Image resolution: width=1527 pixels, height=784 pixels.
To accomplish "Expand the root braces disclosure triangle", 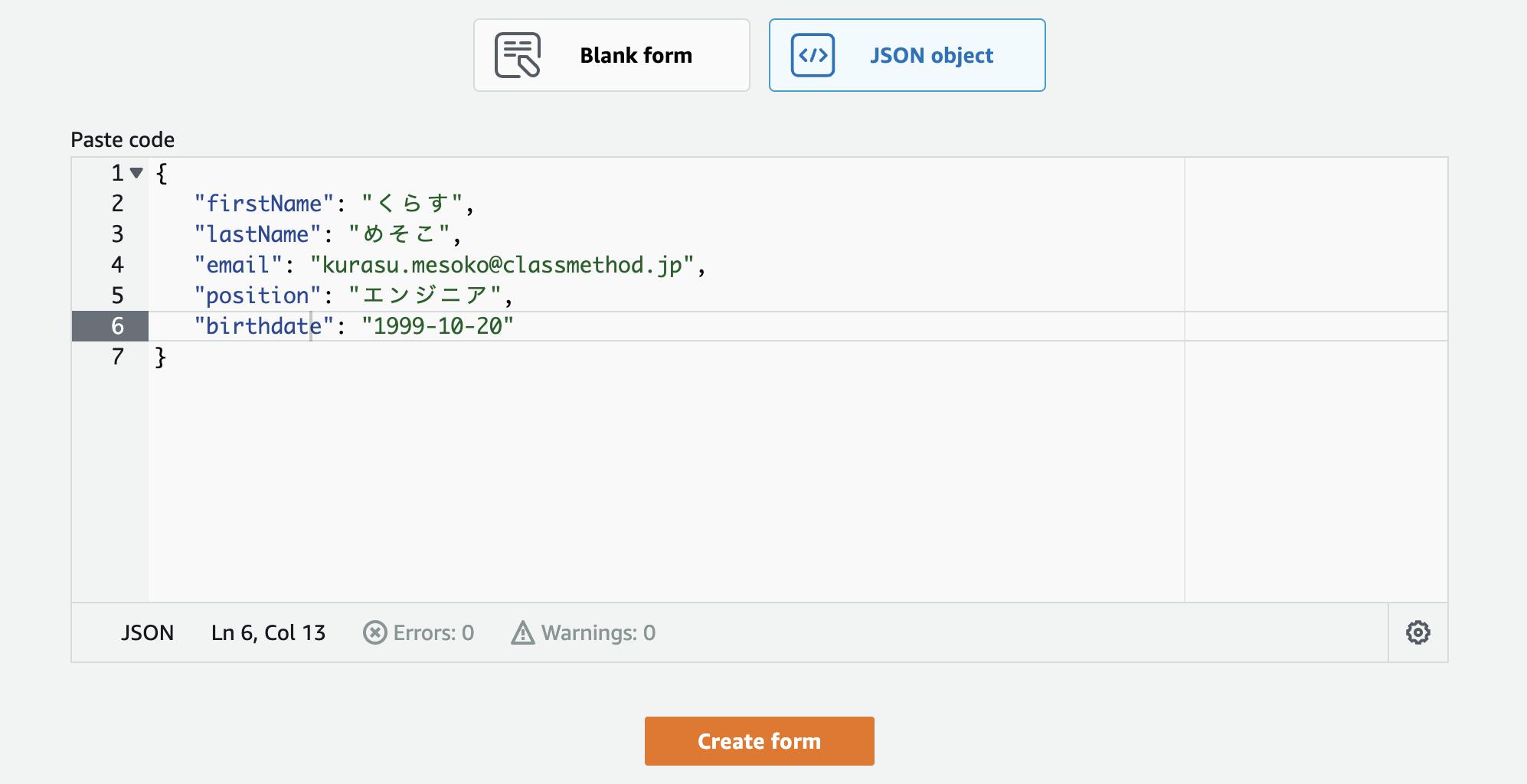I will coord(136,173).
